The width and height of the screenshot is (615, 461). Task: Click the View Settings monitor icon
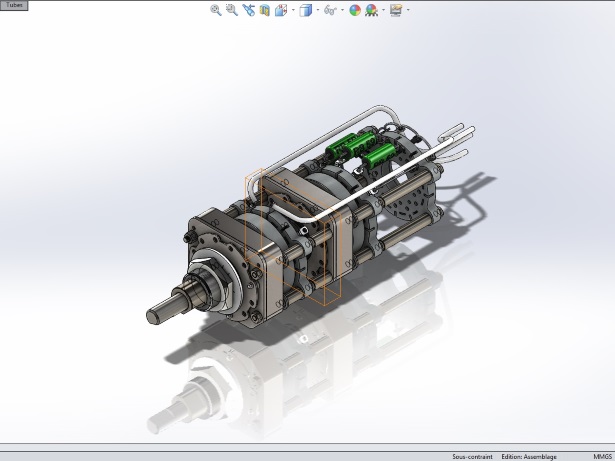tap(396, 11)
